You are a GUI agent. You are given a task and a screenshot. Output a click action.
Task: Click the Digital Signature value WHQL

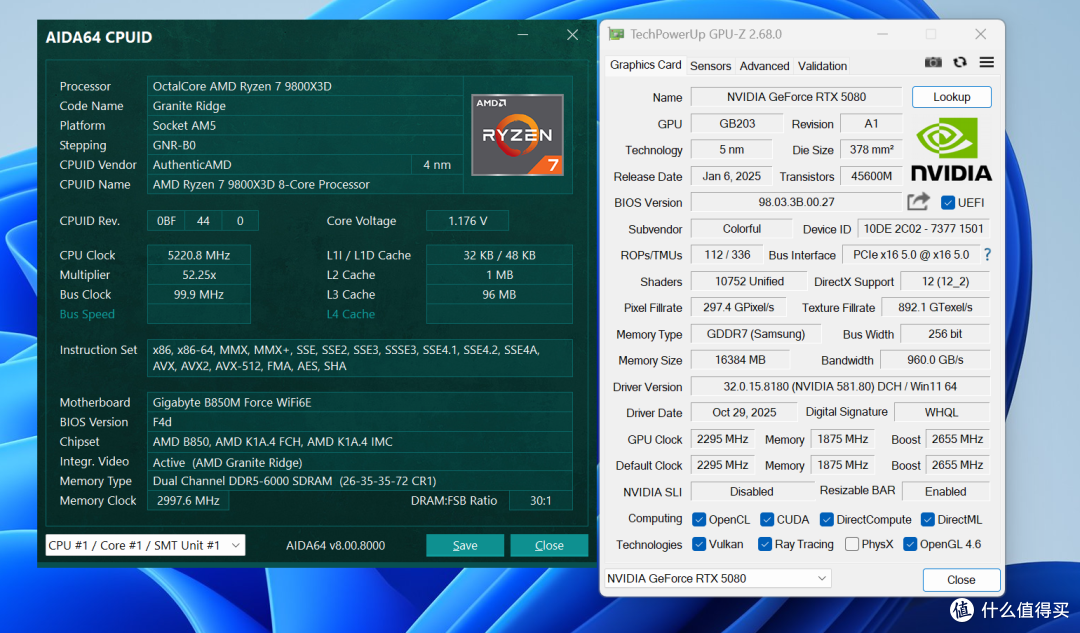941,413
